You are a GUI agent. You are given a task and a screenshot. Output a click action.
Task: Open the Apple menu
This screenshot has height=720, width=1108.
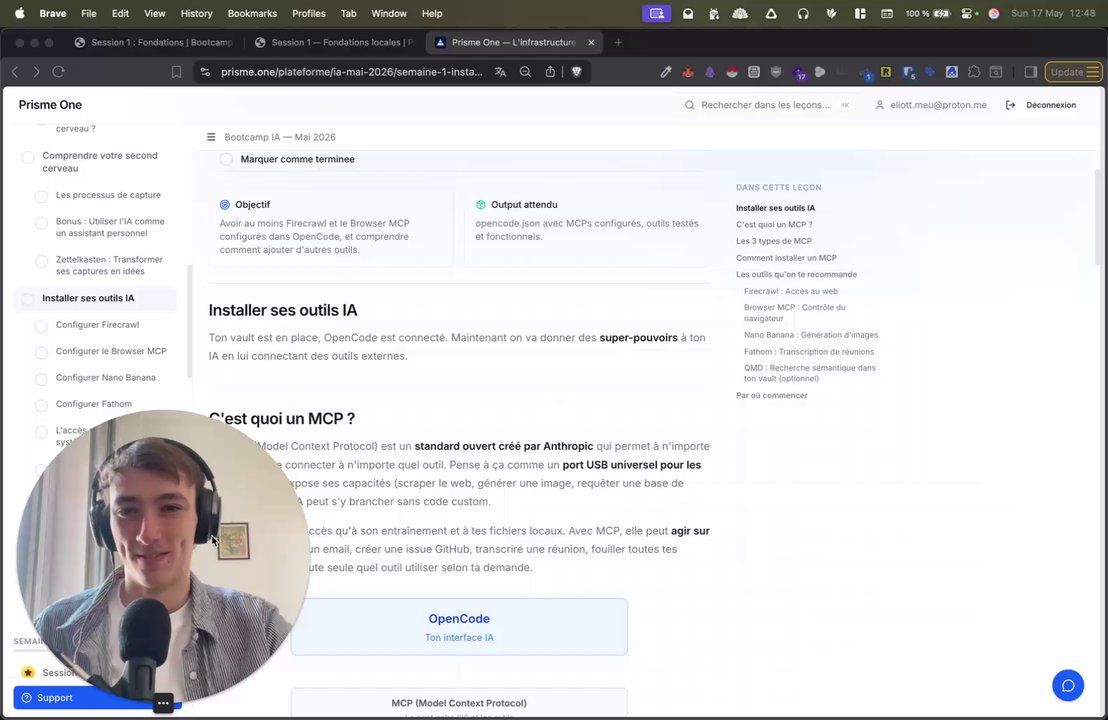tap(19, 13)
